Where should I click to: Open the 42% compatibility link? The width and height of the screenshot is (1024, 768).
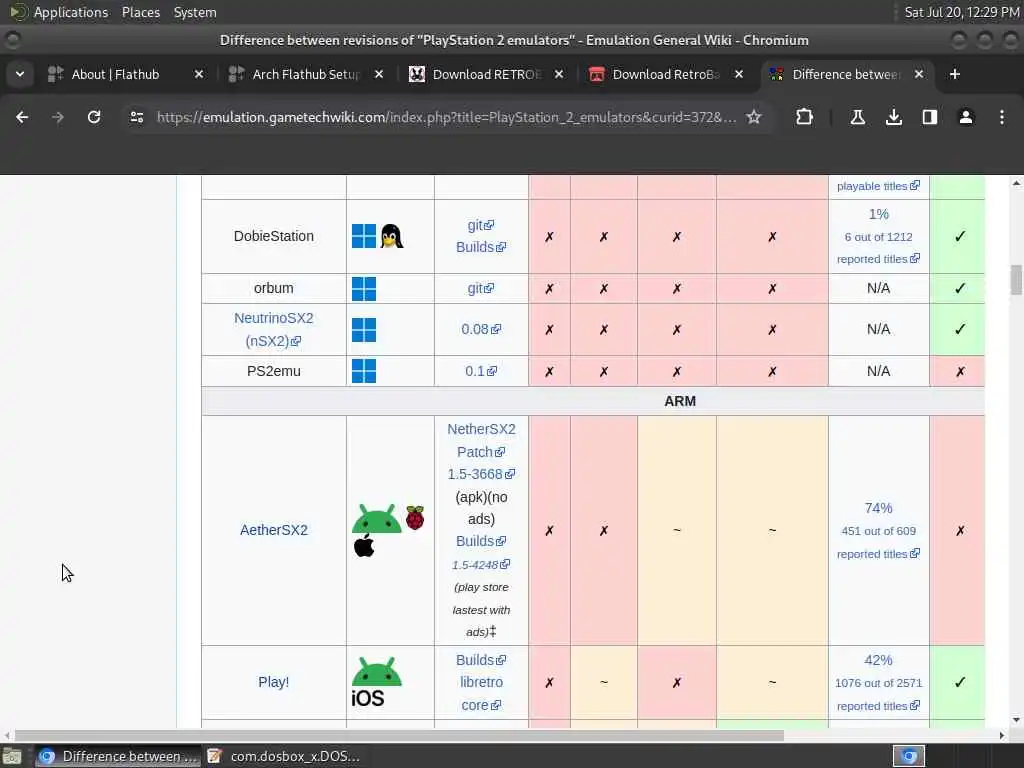coord(878,660)
